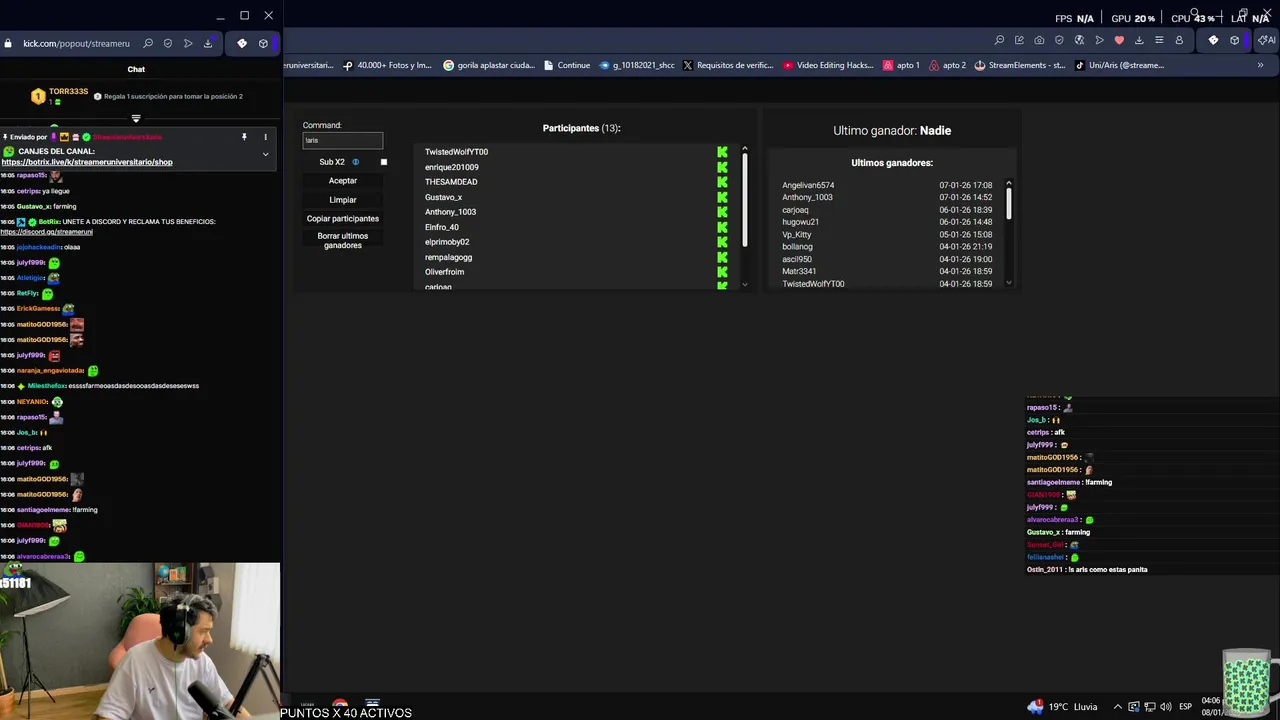Collapse the pinned CANJES DEL CANAL message
Image resolution: width=1280 pixels, height=720 pixels.
tap(265, 155)
